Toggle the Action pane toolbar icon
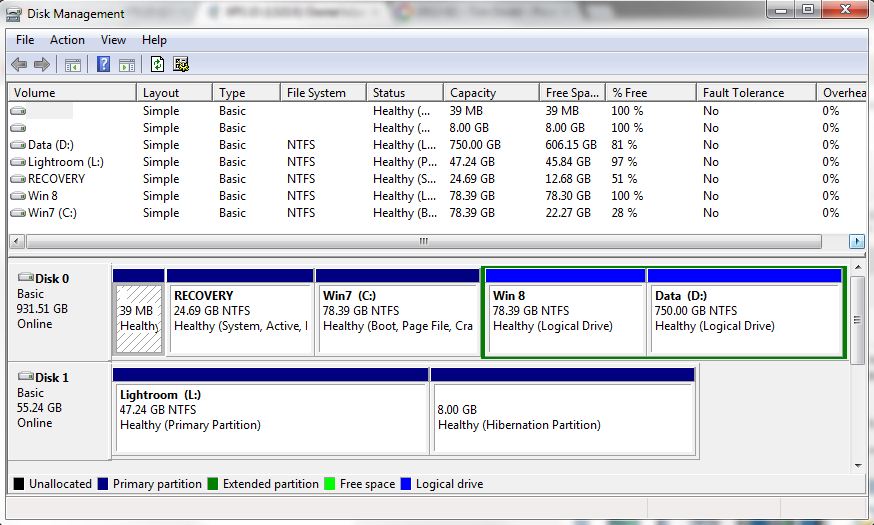 pos(127,65)
